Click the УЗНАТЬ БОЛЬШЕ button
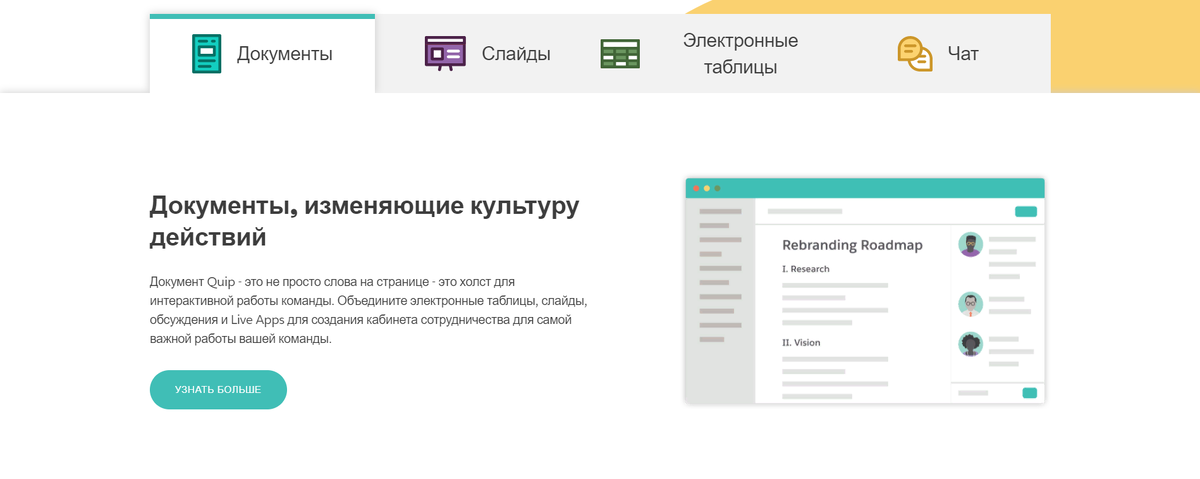The width and height of the screenshot is (1200, 479). [218, 390]
